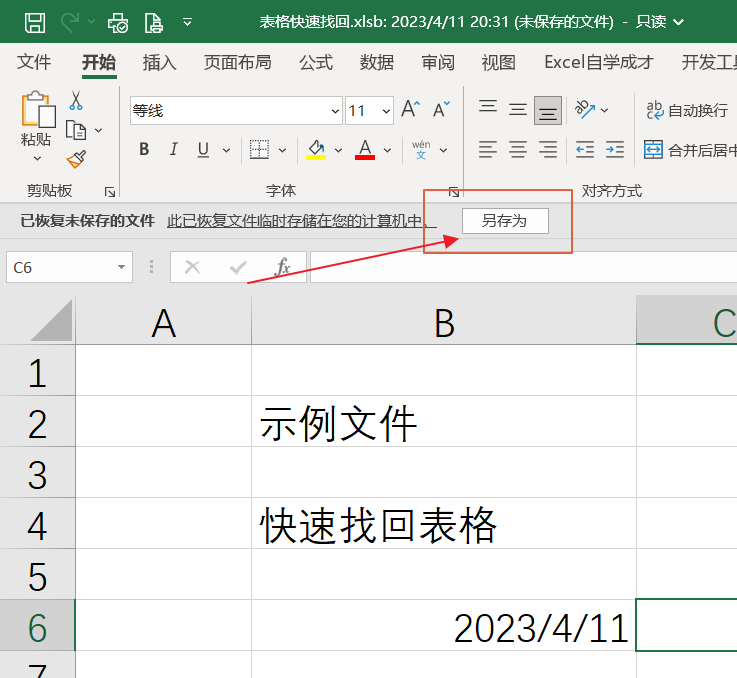
Task: Toggle Bold formatting
Action: click(x=144, y=150)
